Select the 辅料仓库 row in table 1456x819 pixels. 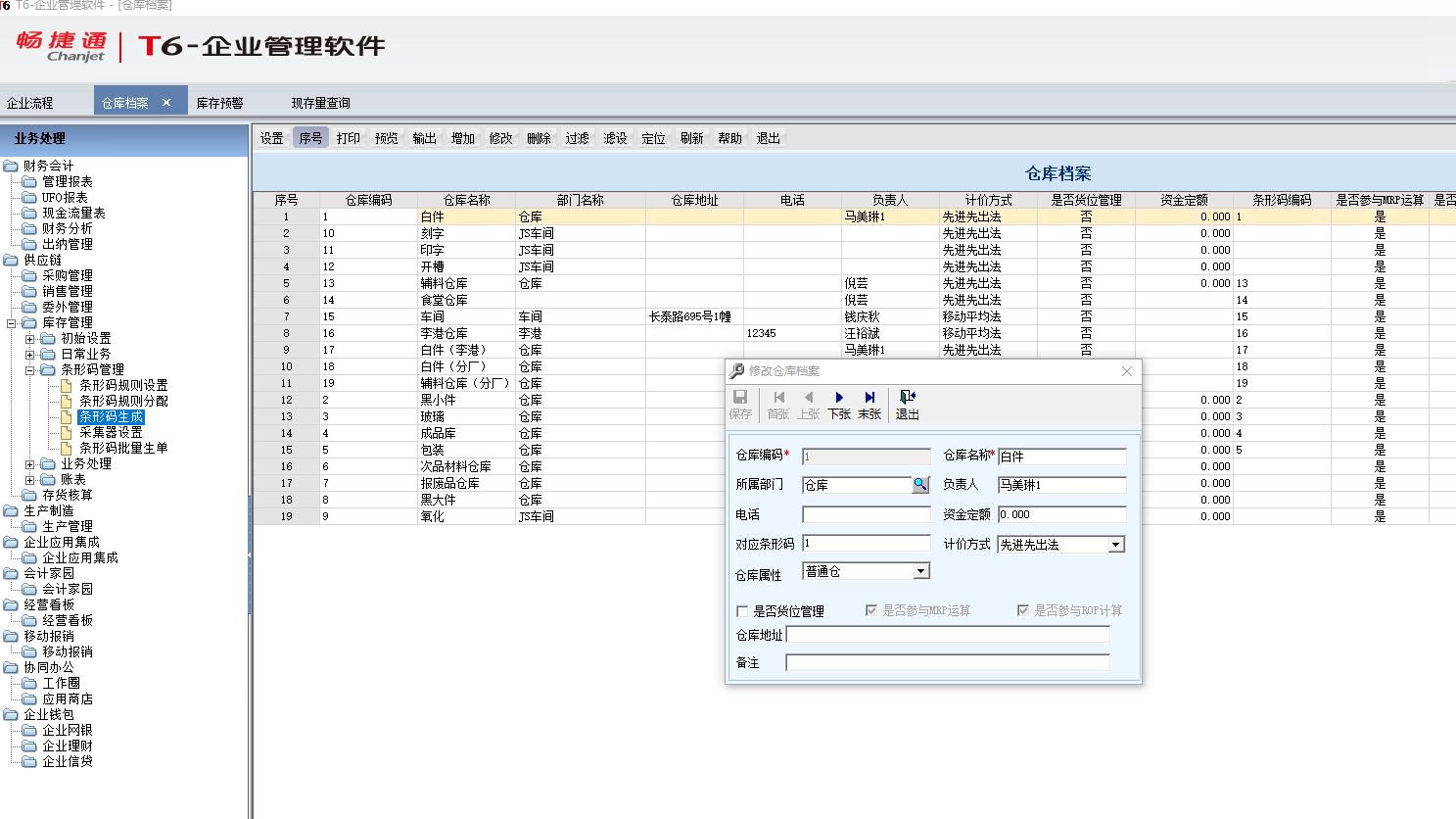pos(854,283)
